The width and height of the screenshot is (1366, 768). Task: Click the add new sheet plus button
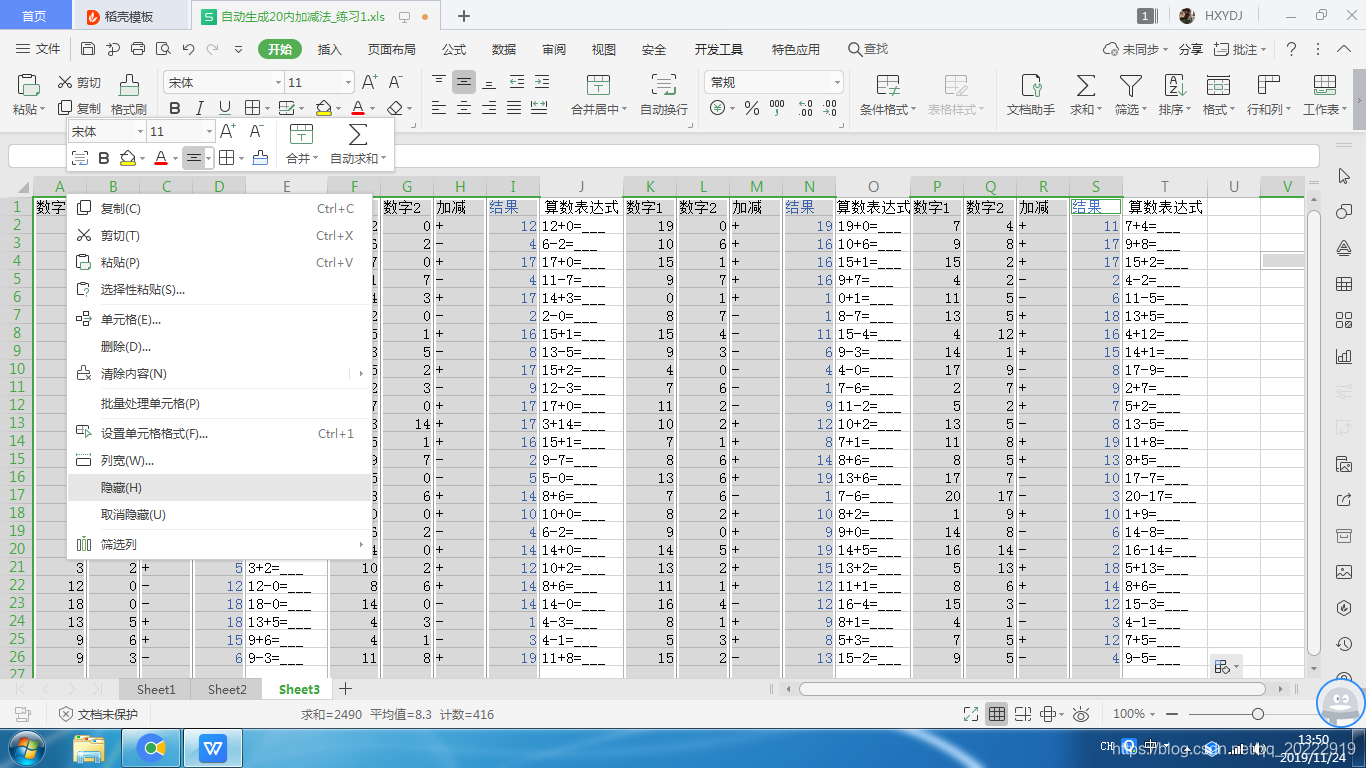click(345, 689)
